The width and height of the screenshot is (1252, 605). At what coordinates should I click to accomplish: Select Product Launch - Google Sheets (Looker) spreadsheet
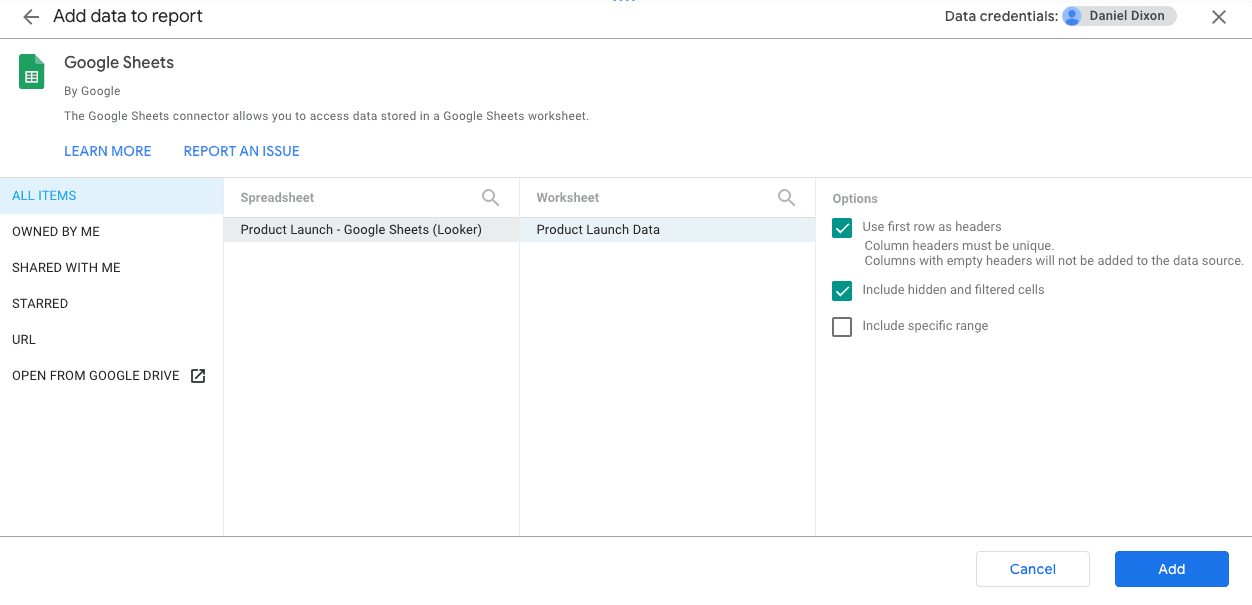(x=371, y=230)
